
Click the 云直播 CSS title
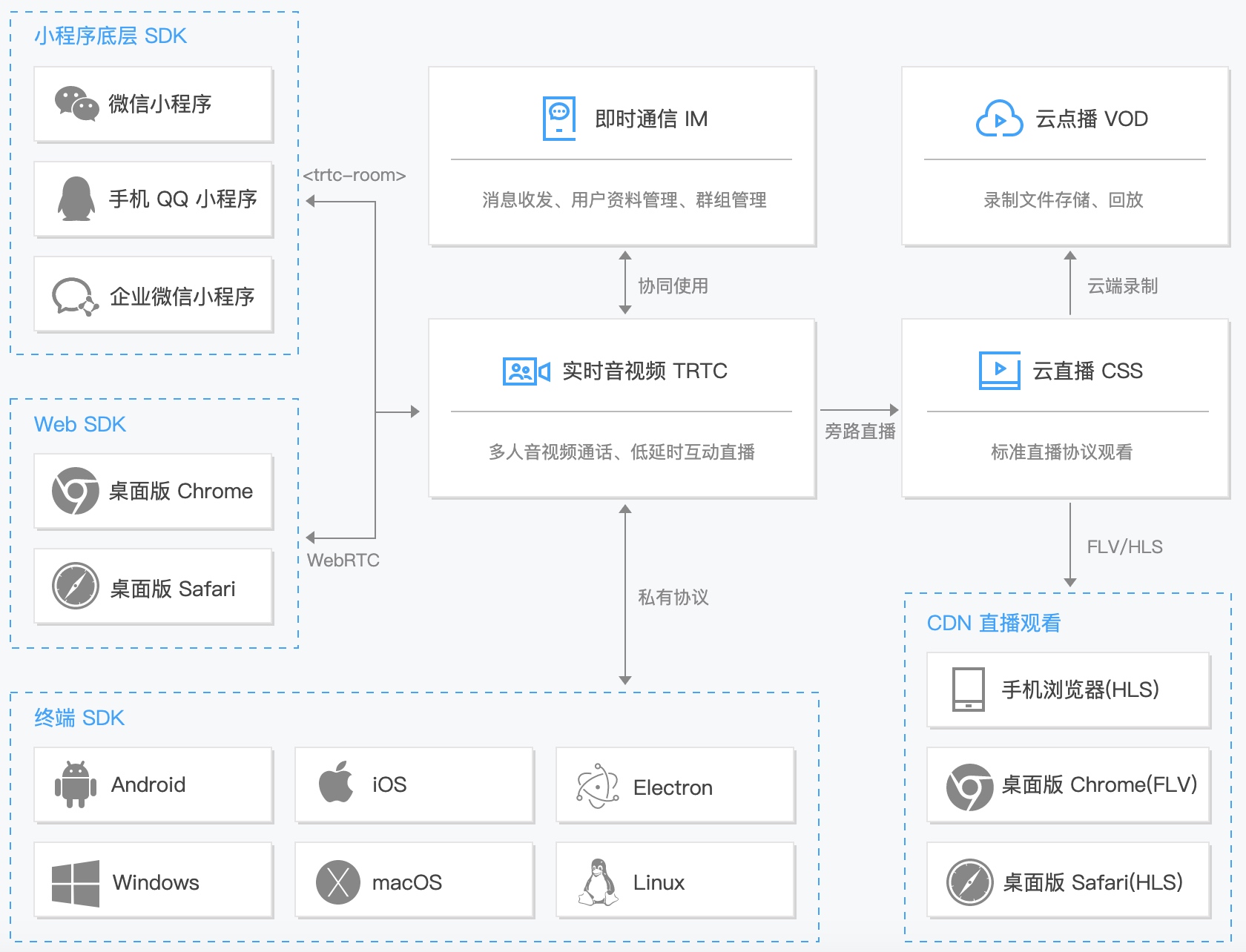pyautogui.click(x=1087, y=371)
